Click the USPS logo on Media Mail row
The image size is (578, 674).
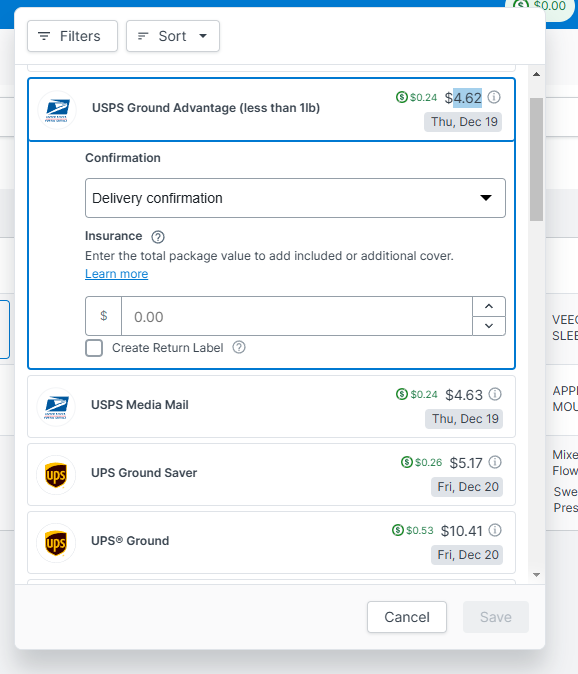tap(56, 407)
